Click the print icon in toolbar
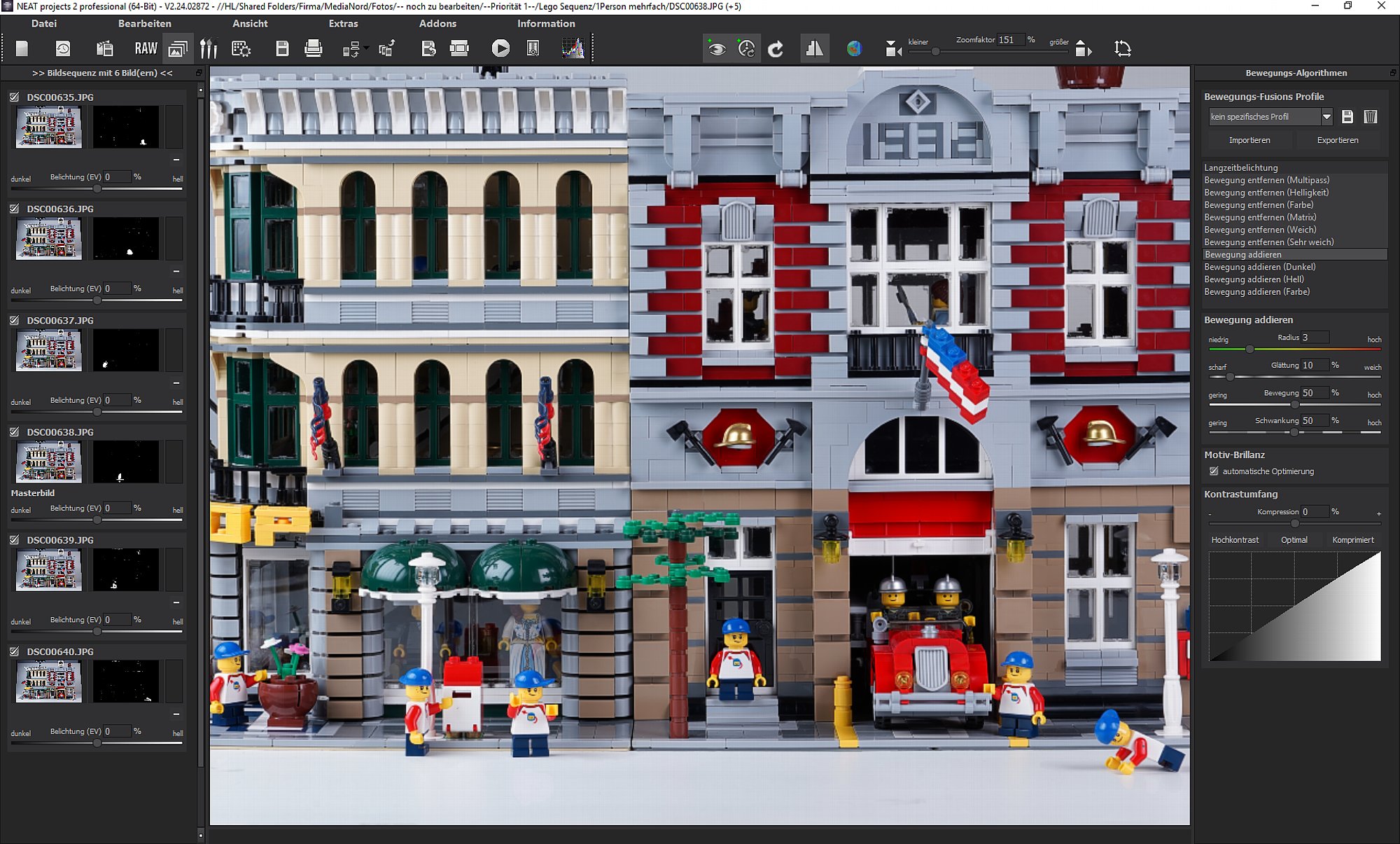This screenshot has width=1400, height=844. tap(314, 48)
